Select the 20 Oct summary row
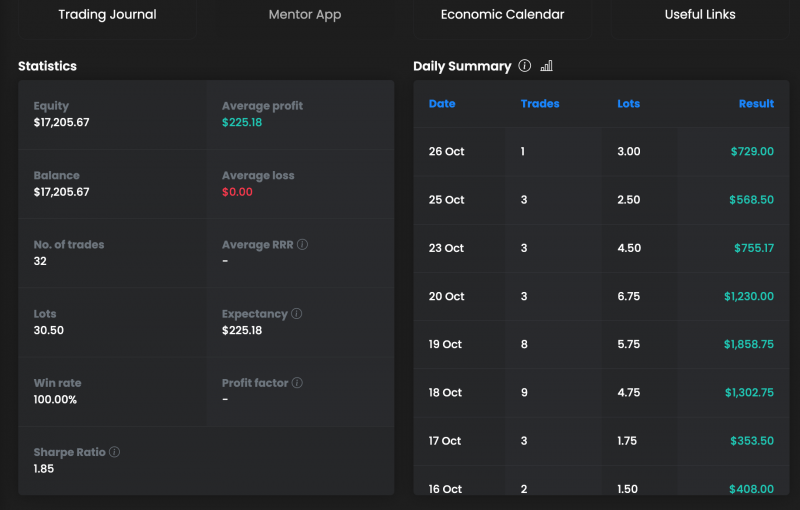800x510 pixels. [x=601, y=297]
